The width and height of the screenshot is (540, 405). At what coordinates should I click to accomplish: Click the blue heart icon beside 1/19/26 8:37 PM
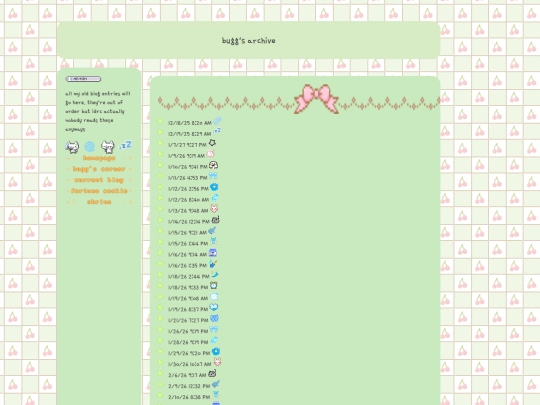tap(214, 307)
